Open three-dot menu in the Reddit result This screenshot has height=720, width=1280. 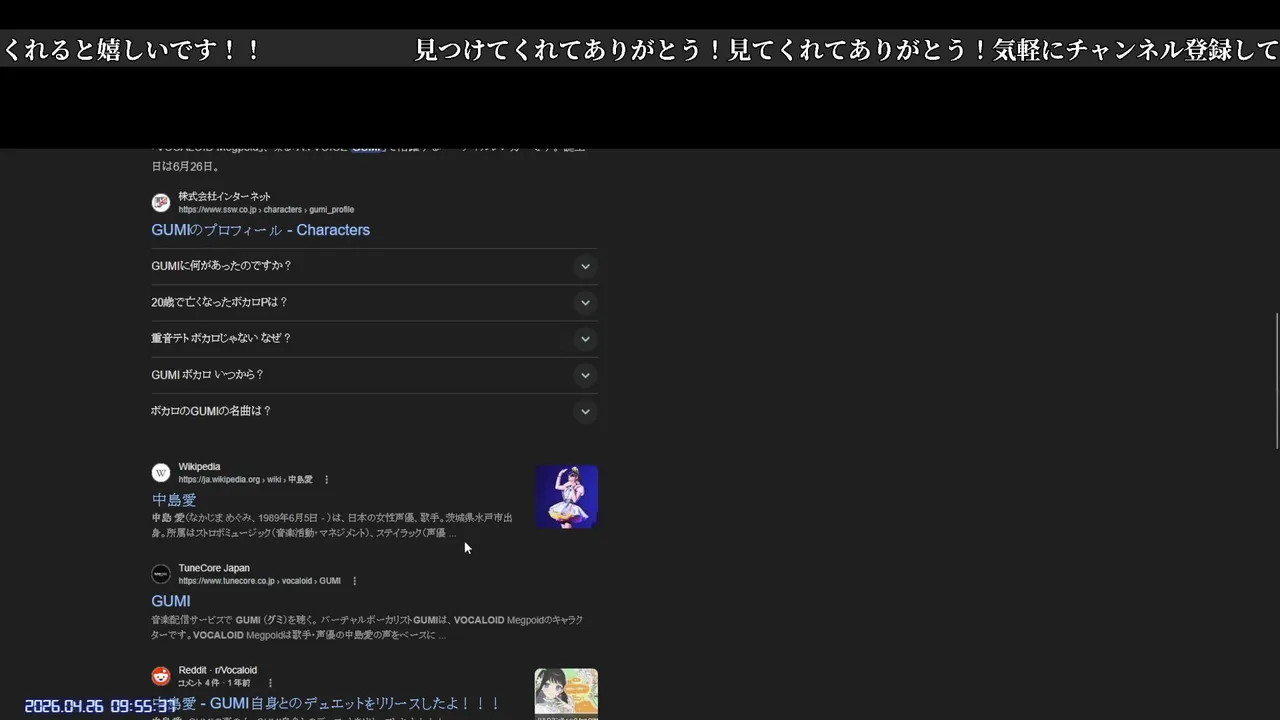[x=269, y=683]
